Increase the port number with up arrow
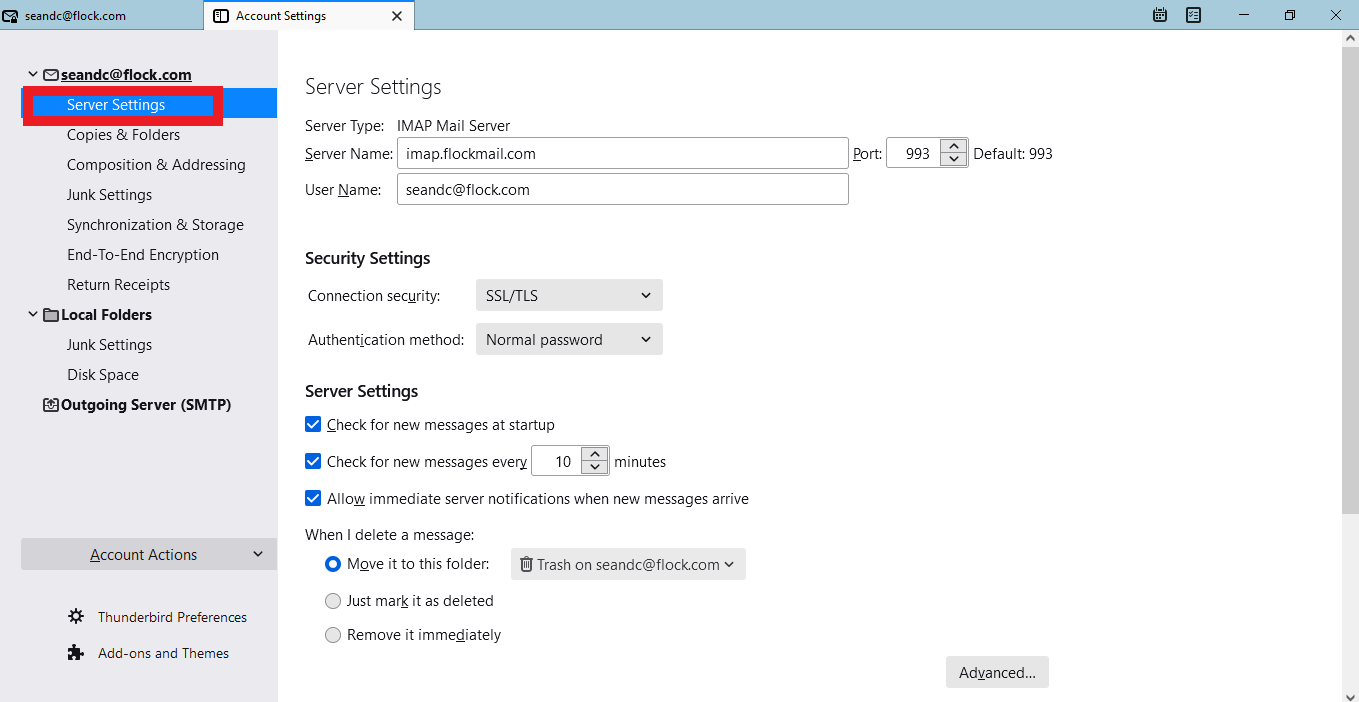The height and width of the screenshot is (702, 1359). (x=955, y=147)
